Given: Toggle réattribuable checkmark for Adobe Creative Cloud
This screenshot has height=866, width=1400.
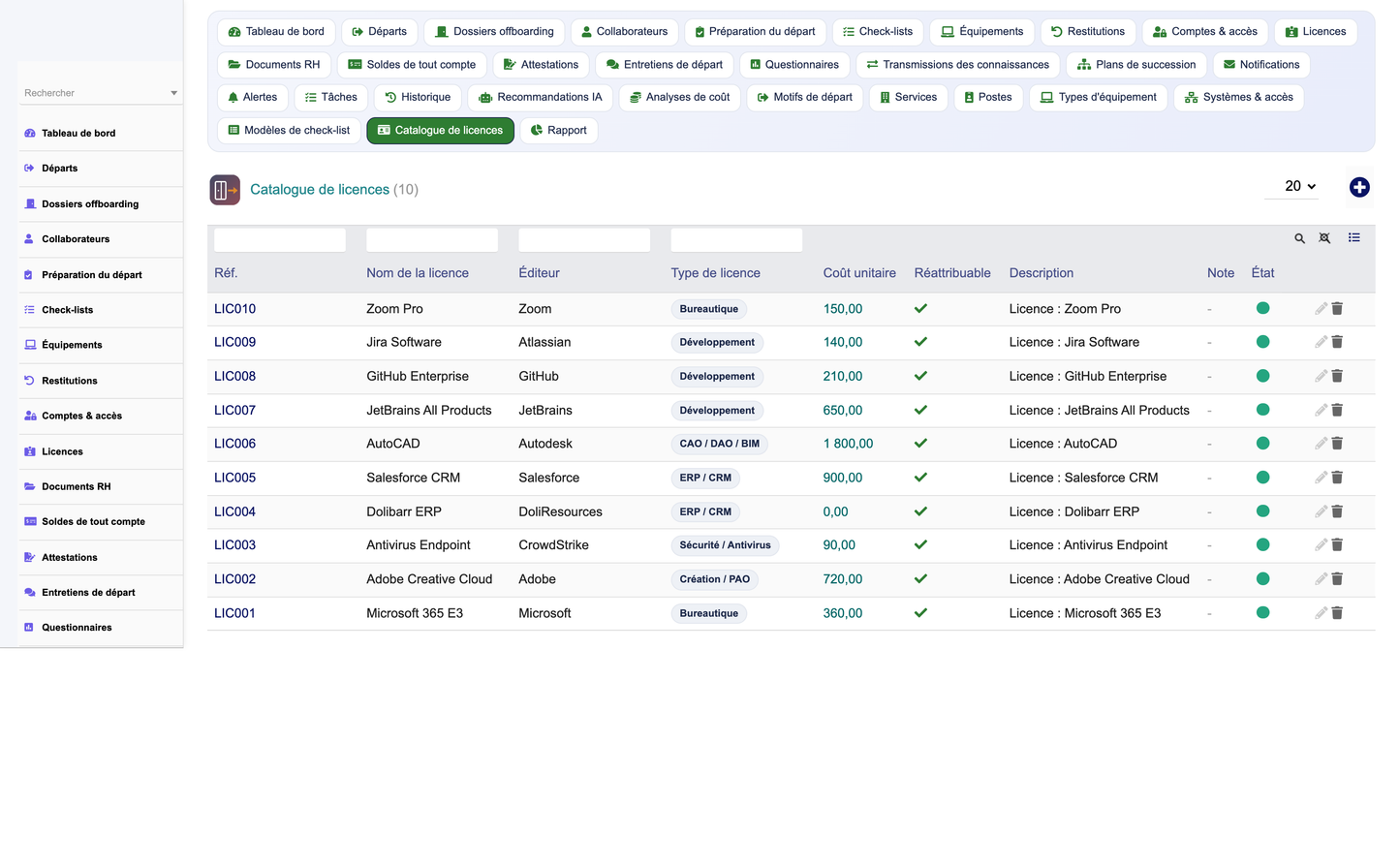Looking at the screenshot, I should coord(920,579).
